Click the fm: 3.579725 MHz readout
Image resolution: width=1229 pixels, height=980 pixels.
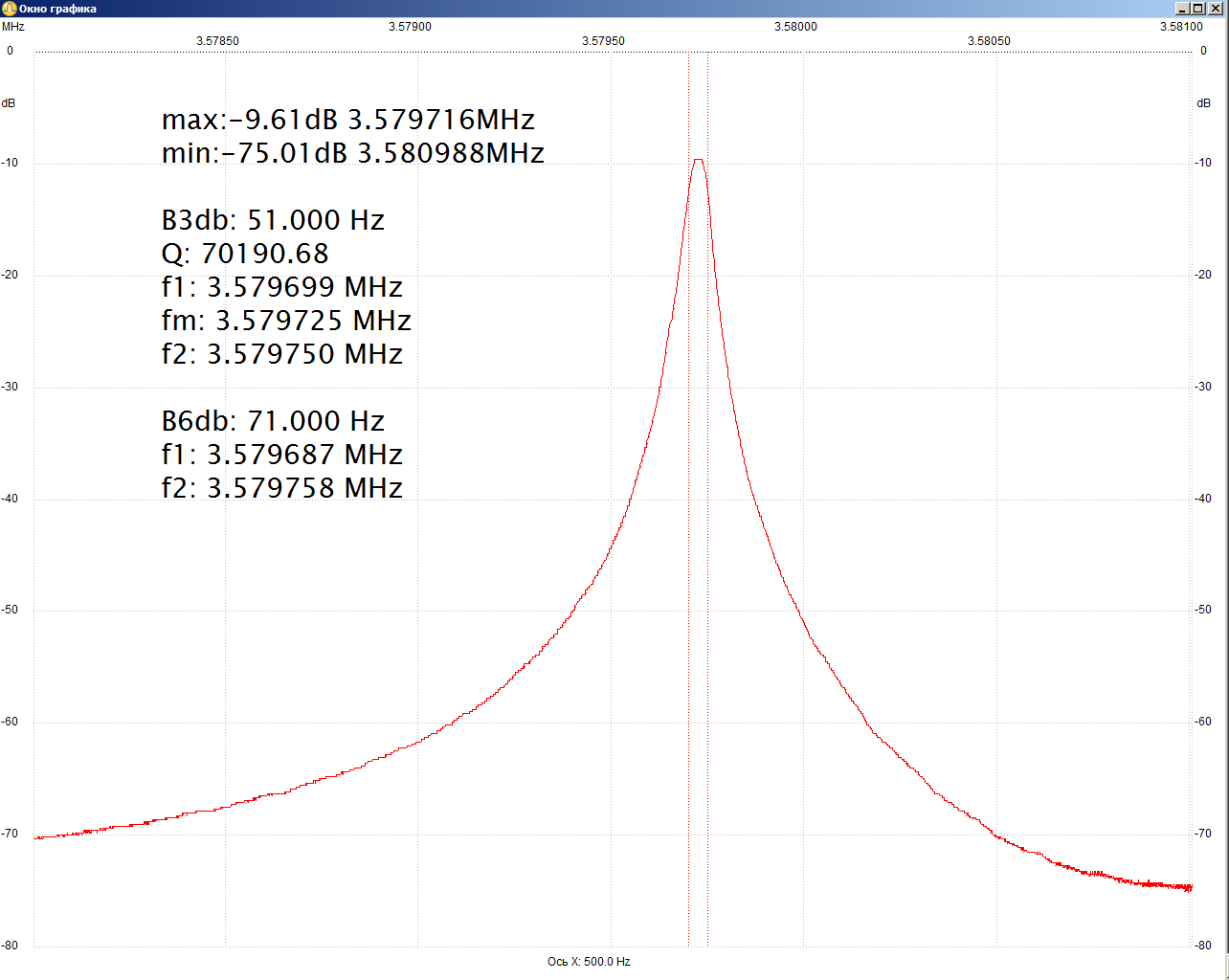(286, 321)
